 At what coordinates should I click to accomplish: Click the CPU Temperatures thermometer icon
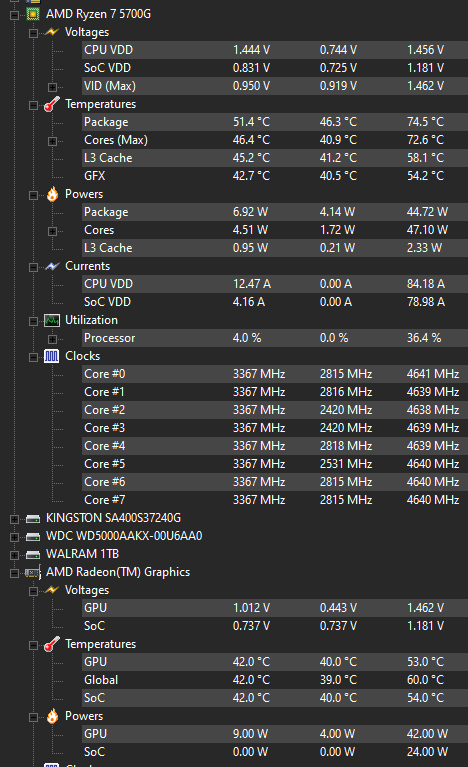[x=52, y=104]
